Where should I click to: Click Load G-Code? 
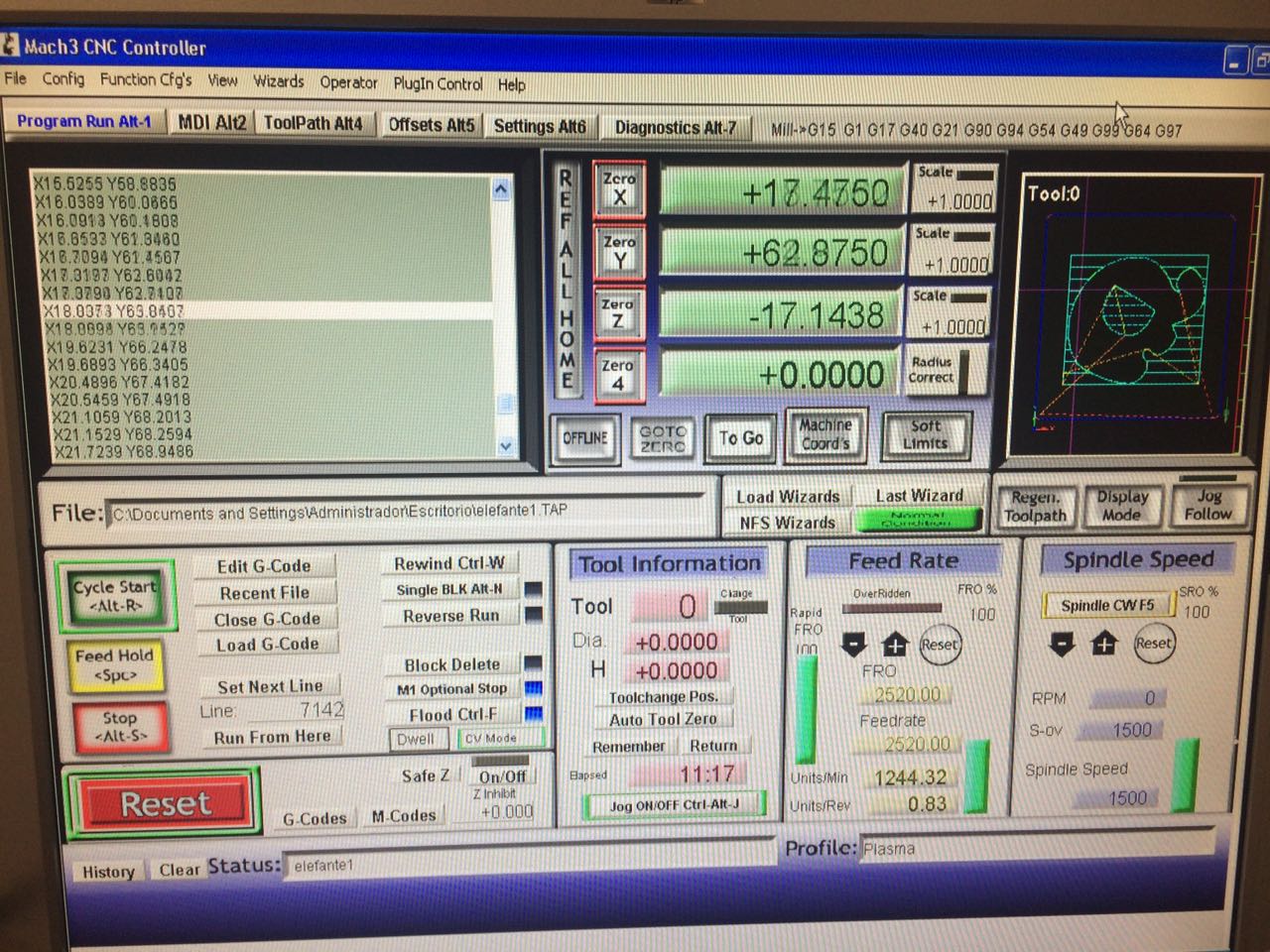coord(267,645)
